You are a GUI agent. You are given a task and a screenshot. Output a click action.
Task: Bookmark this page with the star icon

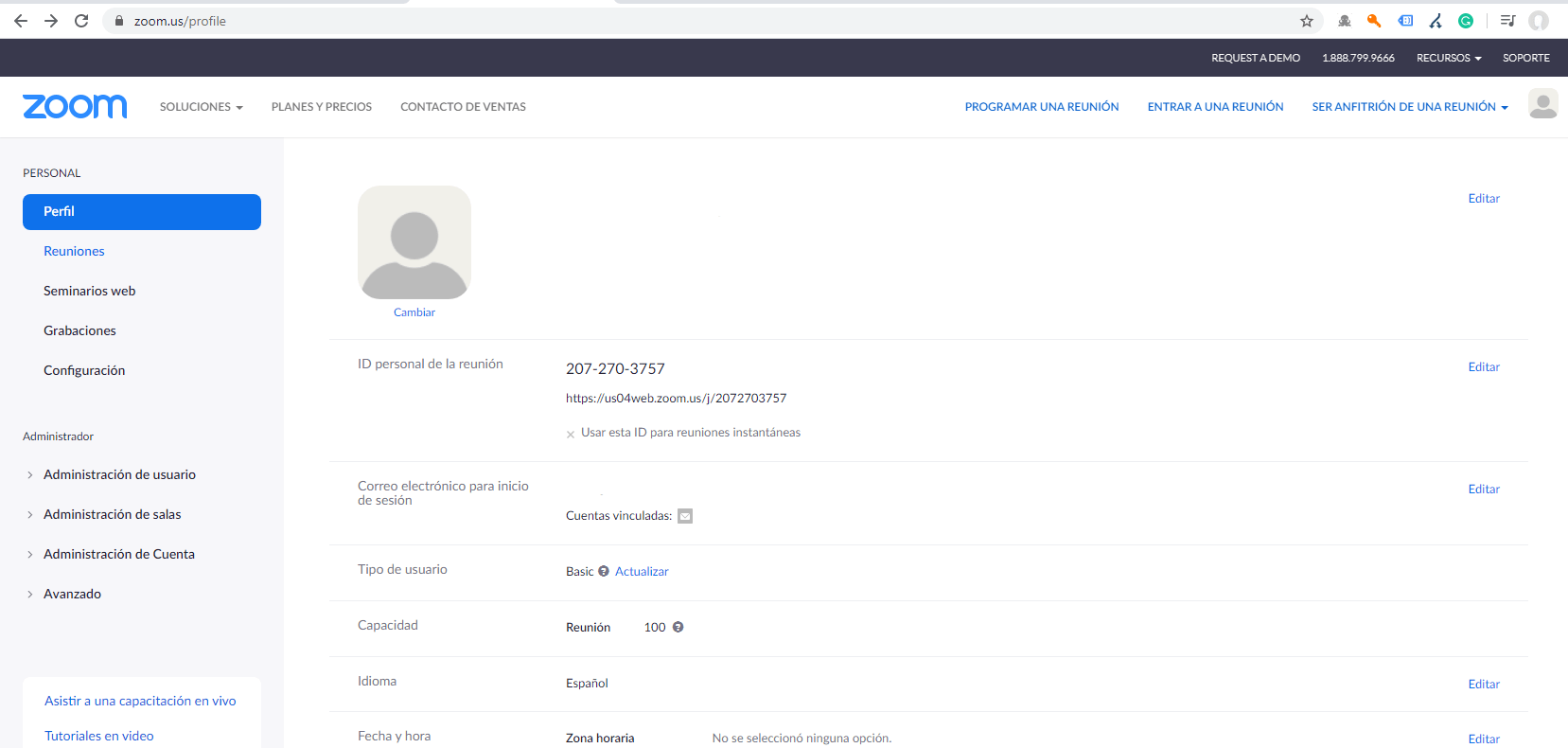(x=1307, y=21)
